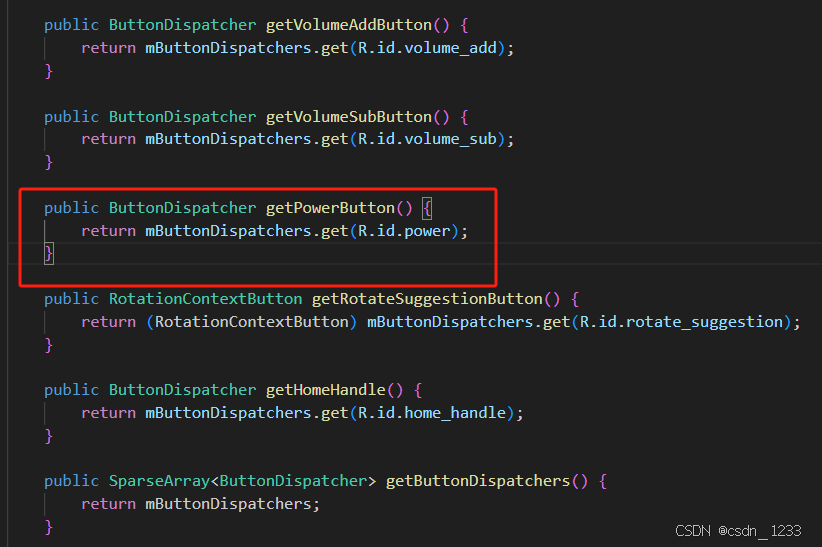Click the getHomeHandle method name

pos(326,390)
